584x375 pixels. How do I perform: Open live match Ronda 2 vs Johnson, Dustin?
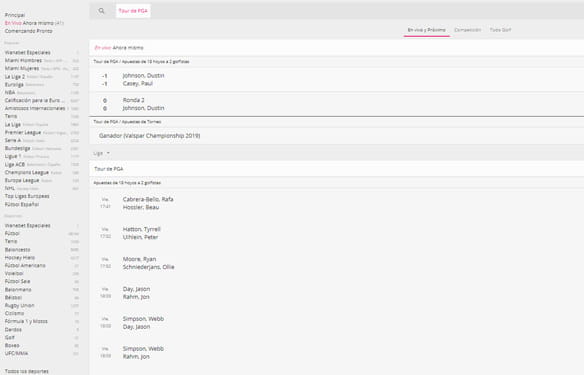pyautogui.click(x=337, y=104)
